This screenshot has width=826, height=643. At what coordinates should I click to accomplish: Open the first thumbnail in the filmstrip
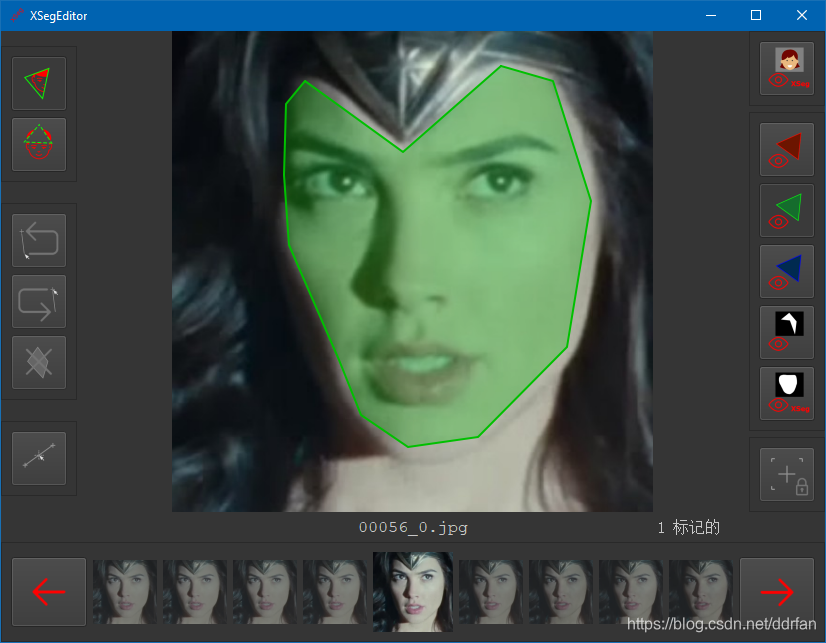[x=125, y=592]
